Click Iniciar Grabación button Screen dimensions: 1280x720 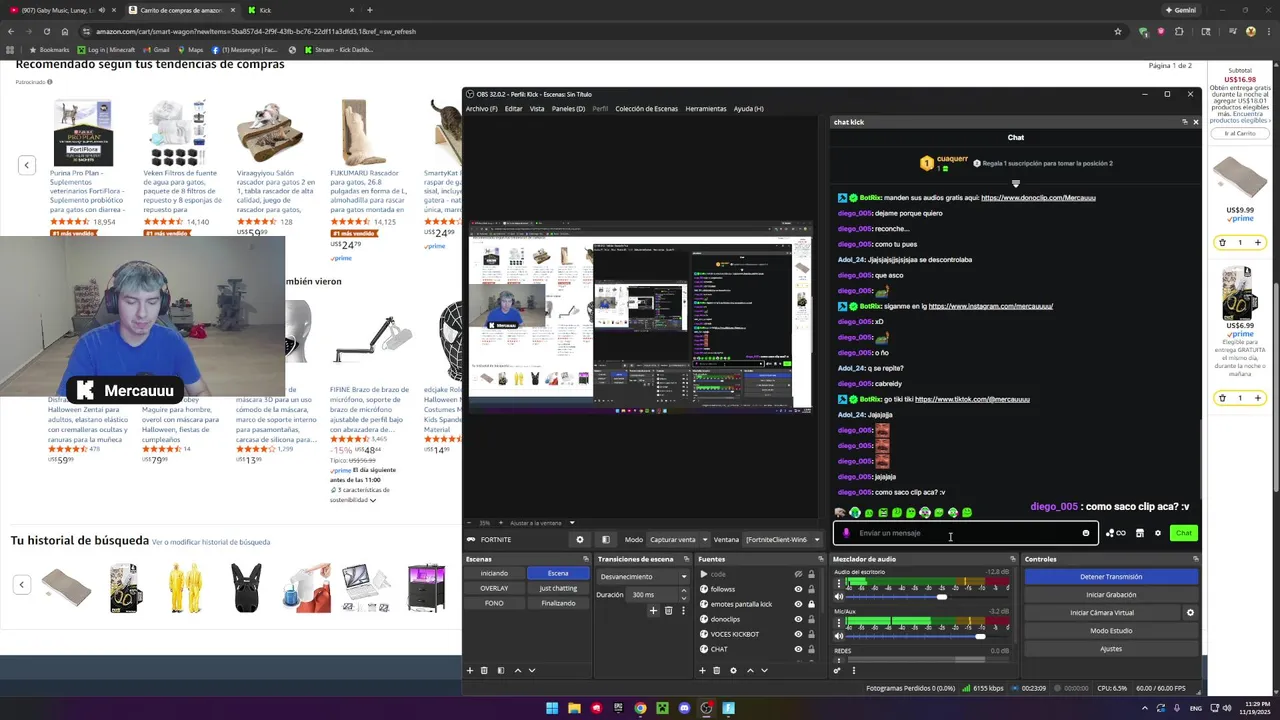1111,594
